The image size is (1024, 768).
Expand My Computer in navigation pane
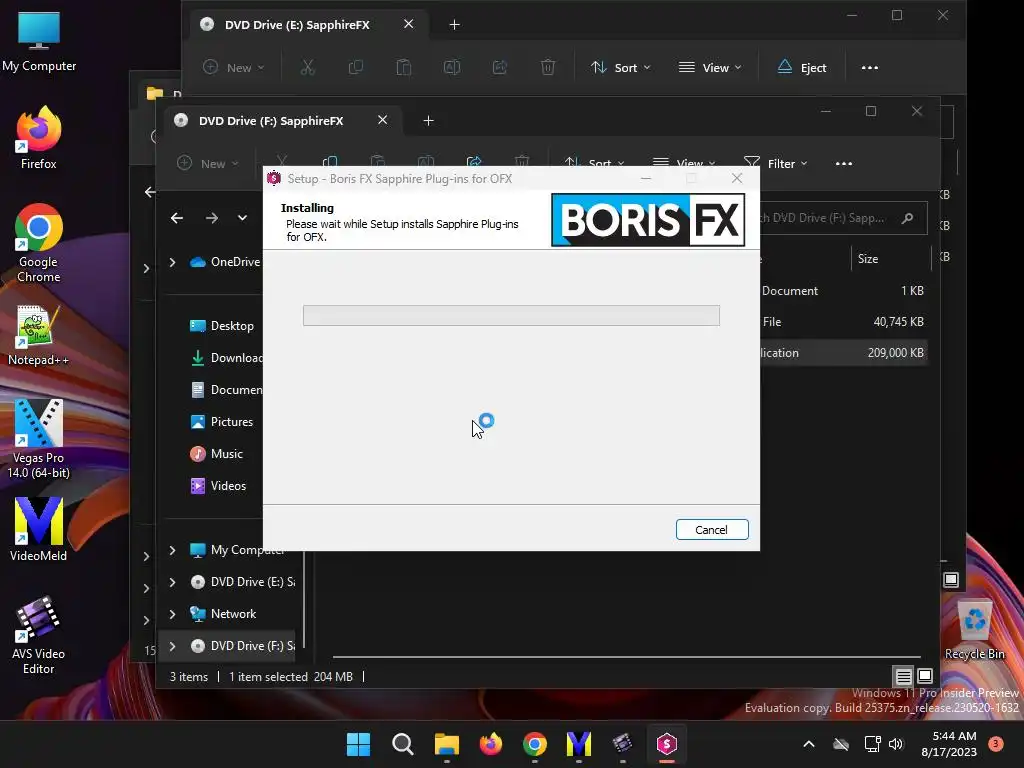click(x=172, y=550)
